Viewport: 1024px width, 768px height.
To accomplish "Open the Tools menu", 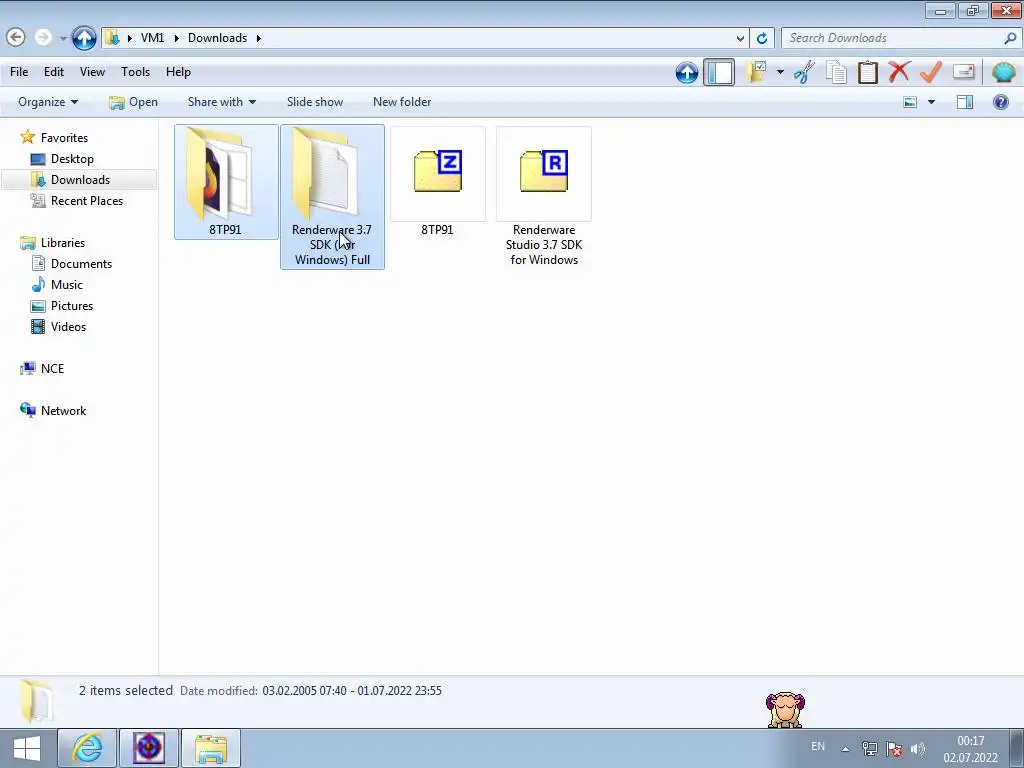I will click(135, 72).
